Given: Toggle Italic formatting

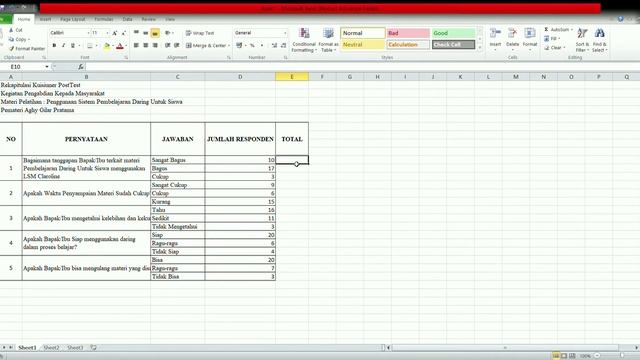Looking at the screenshot, I should (63, 46).
